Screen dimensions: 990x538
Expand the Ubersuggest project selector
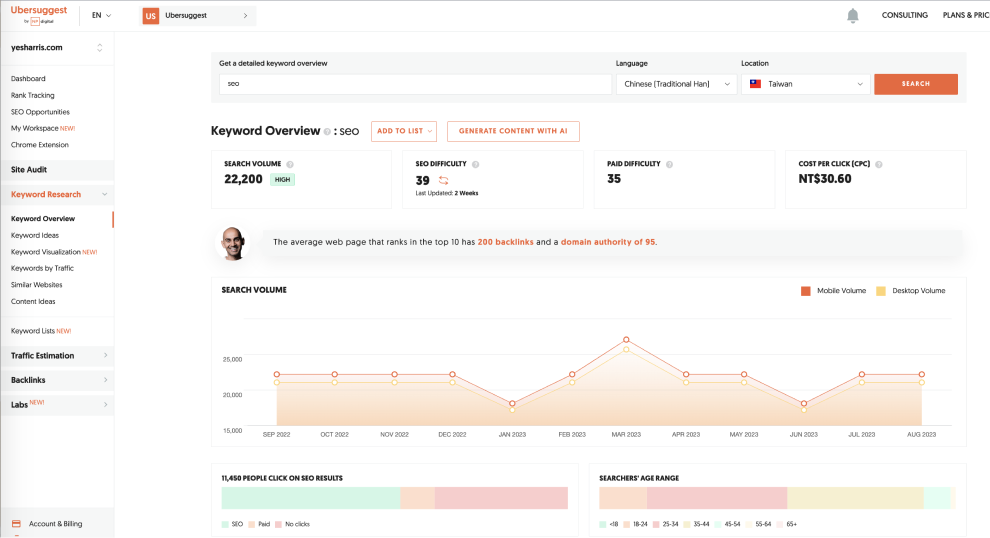198,16
